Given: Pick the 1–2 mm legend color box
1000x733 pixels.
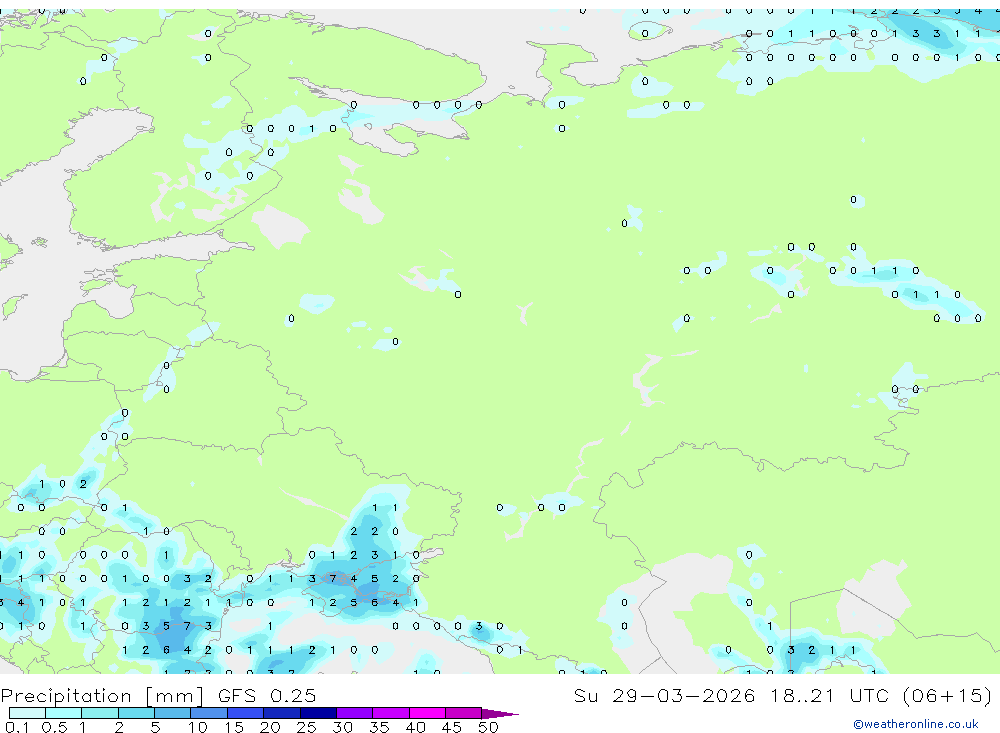Looking at the screenshot, I should click(100, 713).
